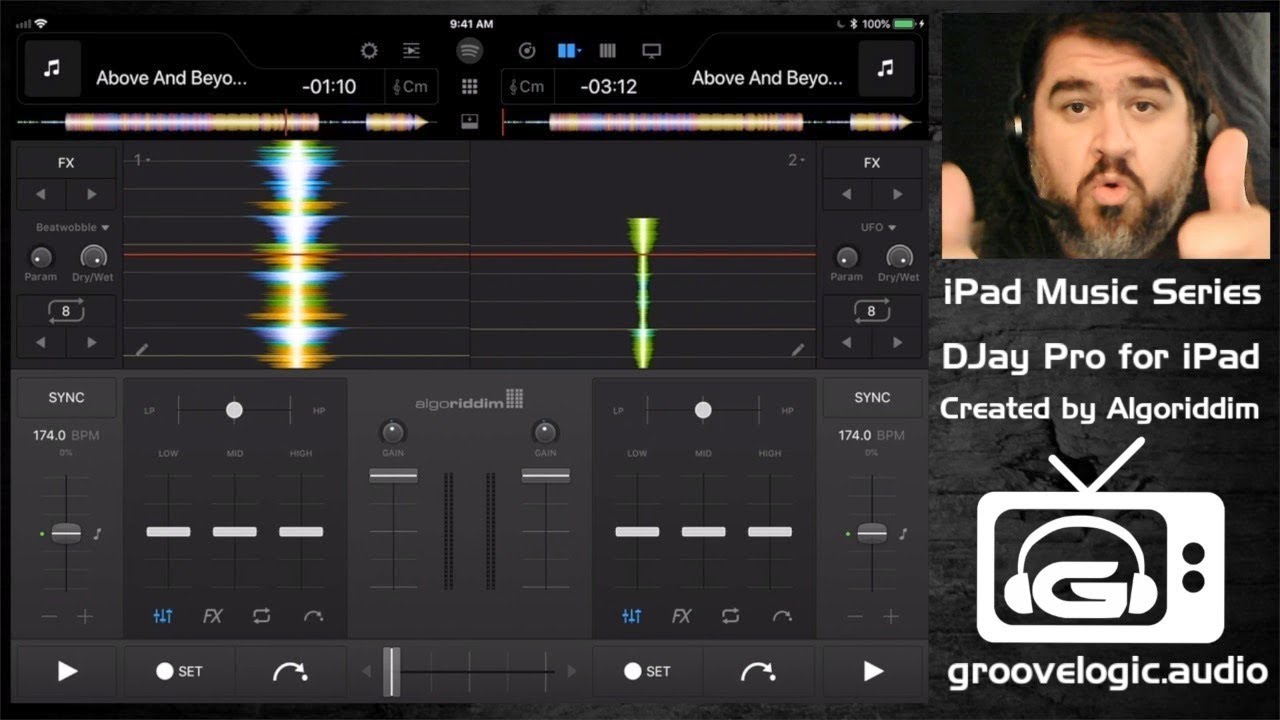This screenshot has width=1280, height=720.
Task: Select next effect on deck 2
Action: [897, 195]
